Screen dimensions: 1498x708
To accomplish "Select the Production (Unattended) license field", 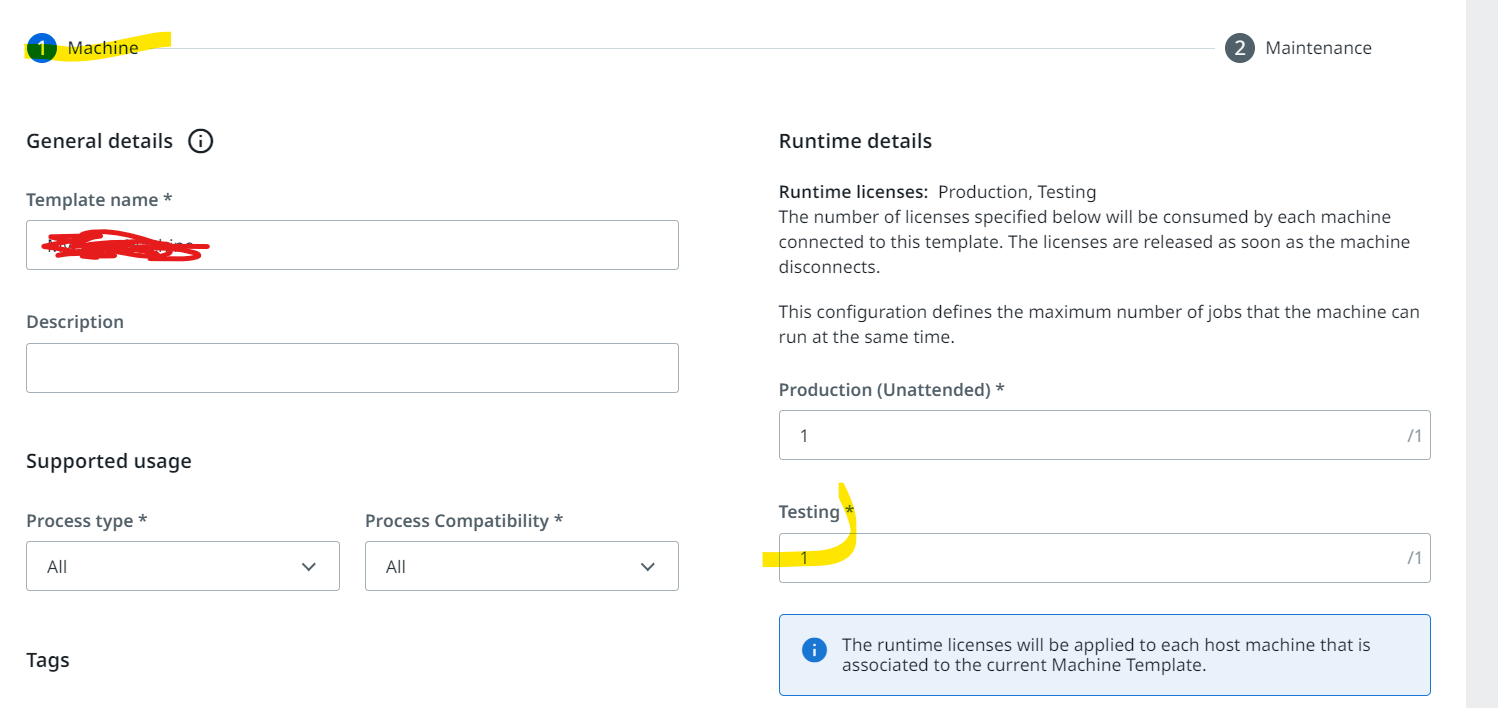I will (1104, 435).
